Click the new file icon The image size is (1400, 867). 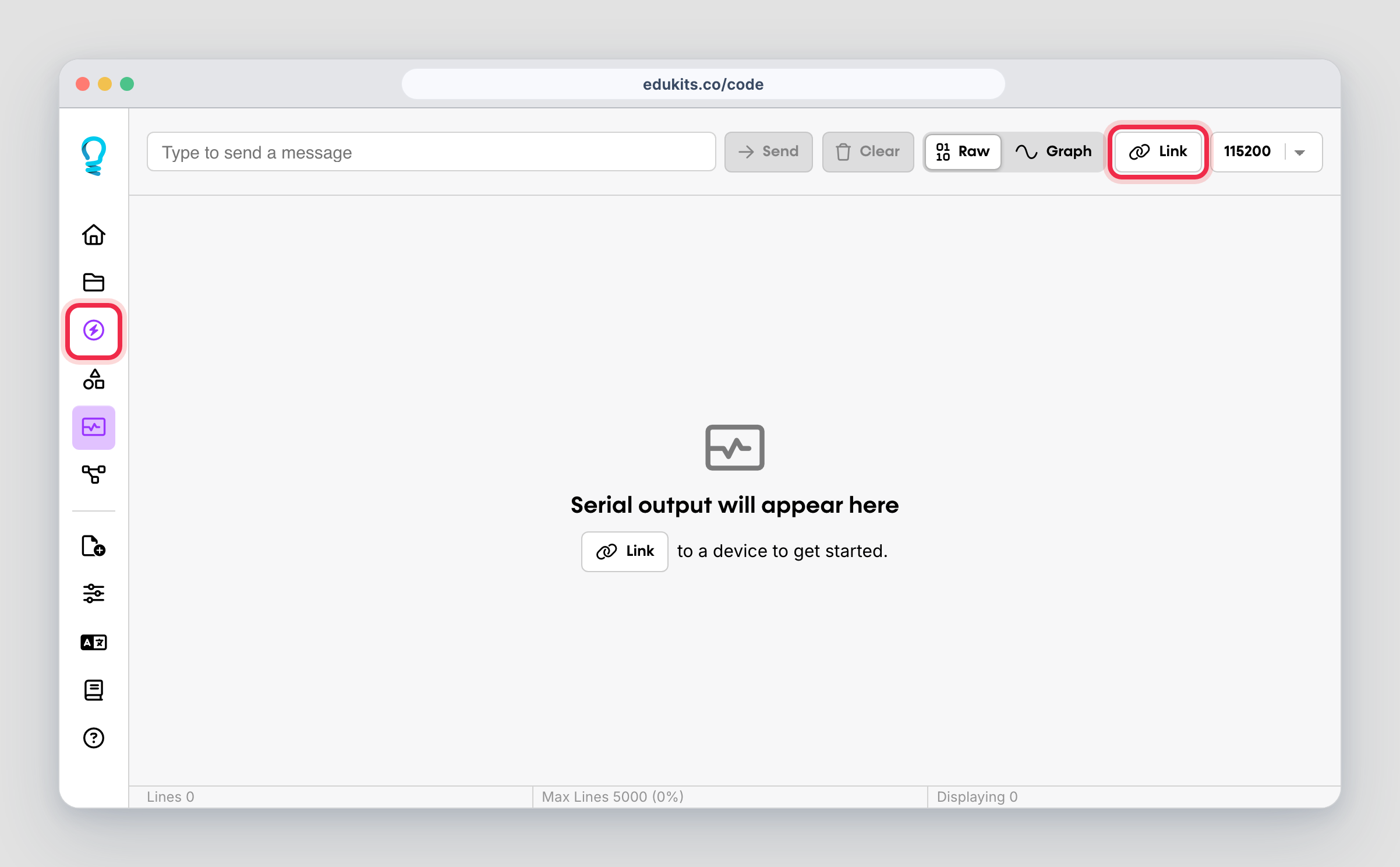[93, 546]
